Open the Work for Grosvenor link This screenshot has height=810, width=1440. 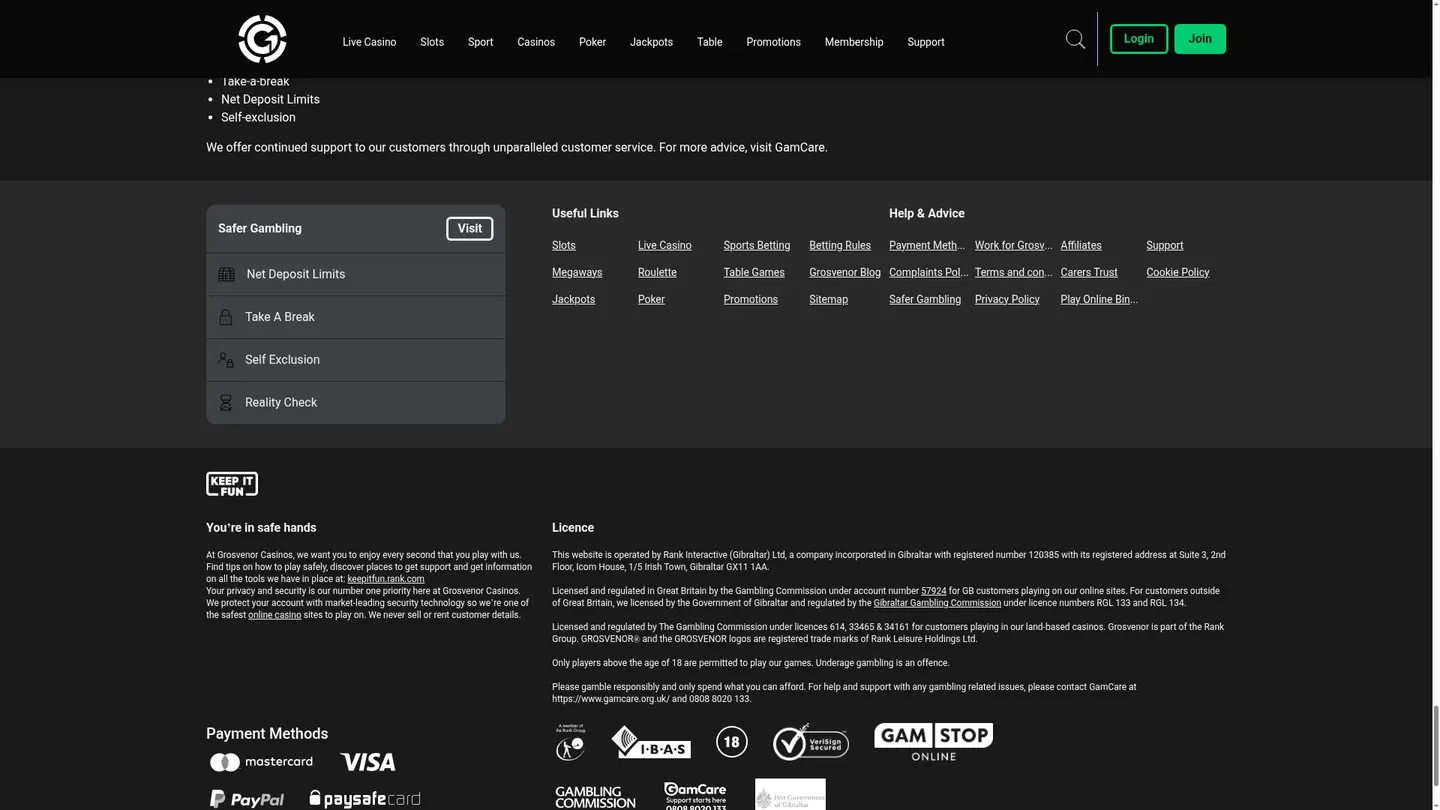1014,245
